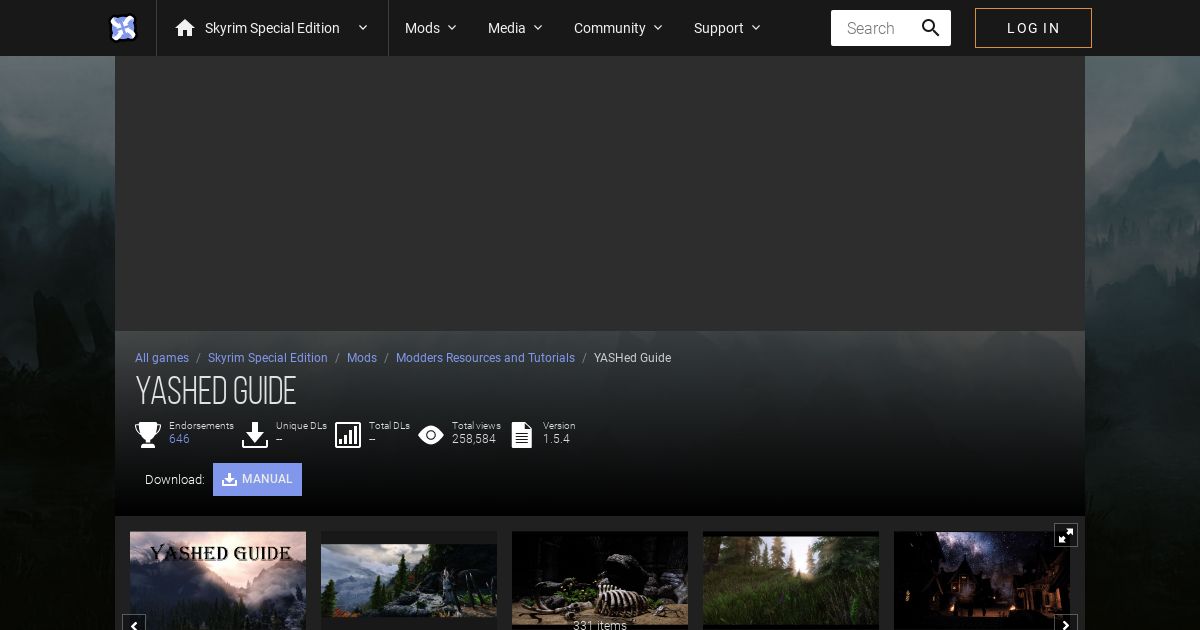
Task: Open the Mods breadcrumb link
Action: tap(362, 358)
